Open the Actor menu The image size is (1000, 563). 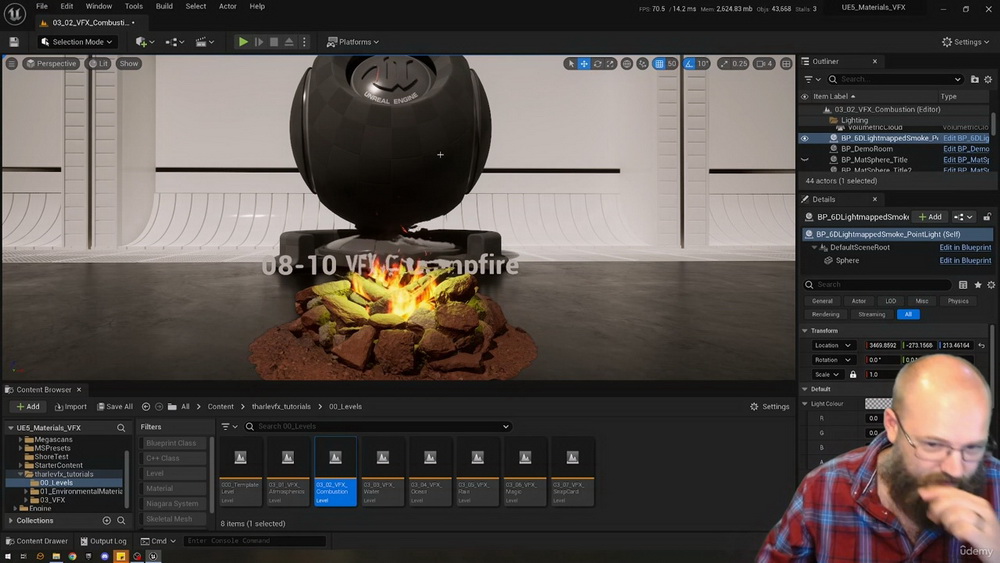click(228, 6)
